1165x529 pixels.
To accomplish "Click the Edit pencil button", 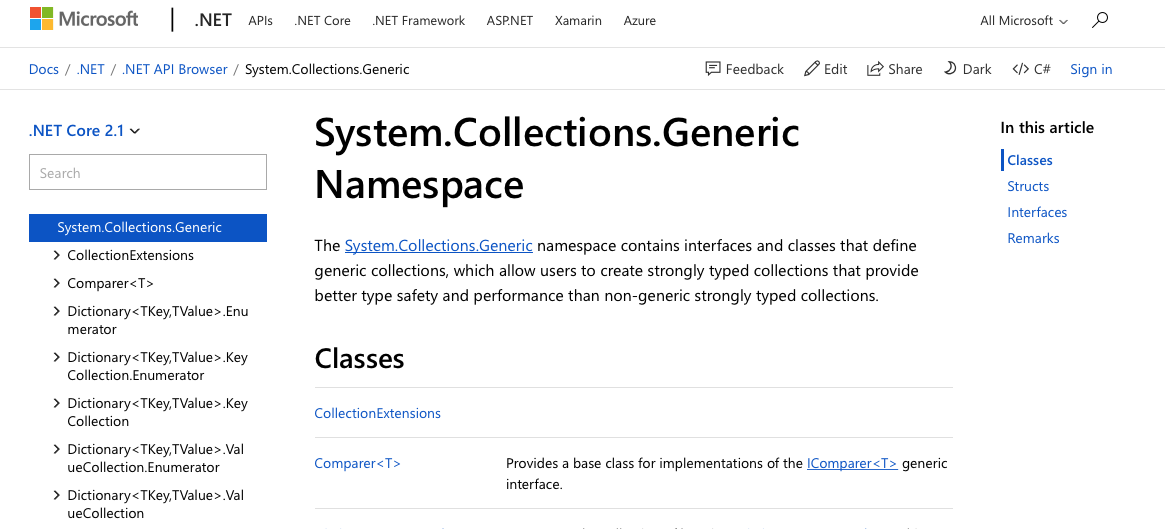I will point(825,69).
